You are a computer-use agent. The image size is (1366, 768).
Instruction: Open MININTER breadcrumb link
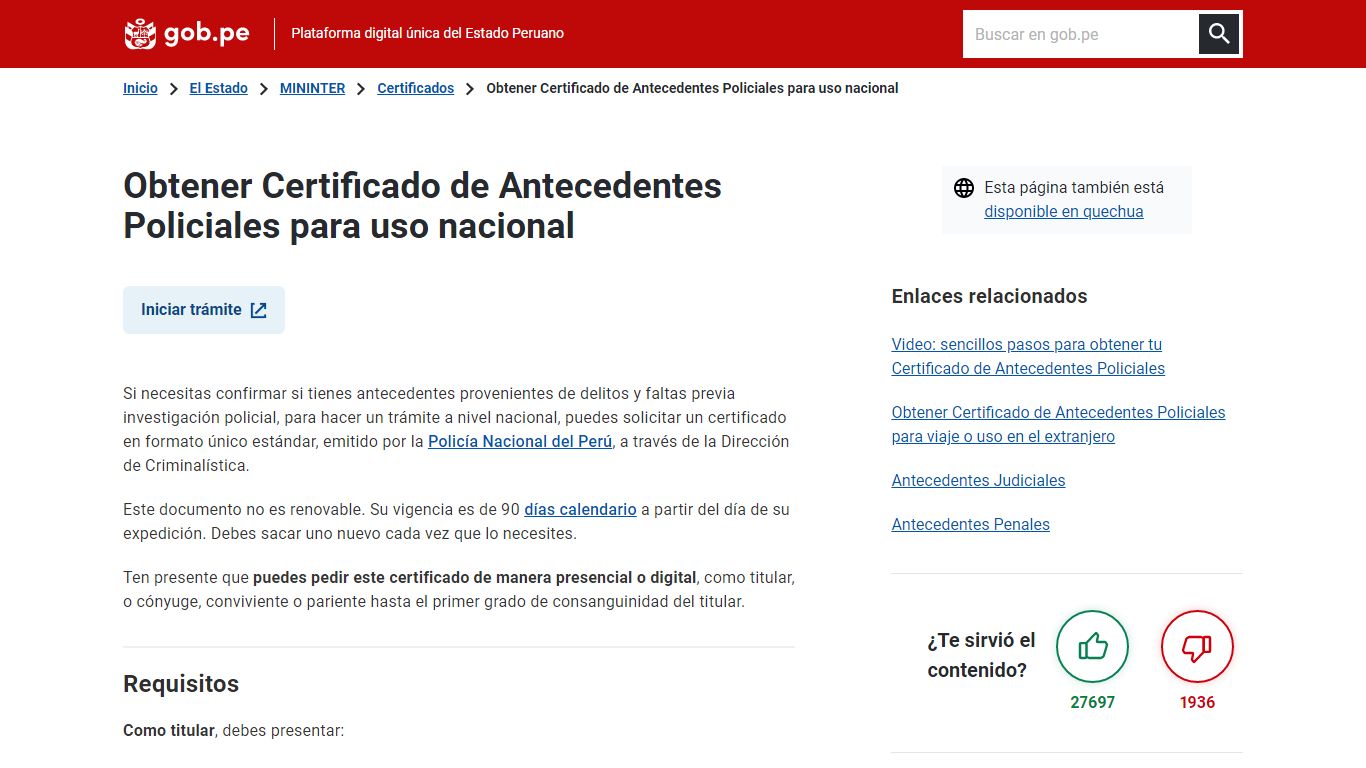pyautogui.click(x=312, y=88)
